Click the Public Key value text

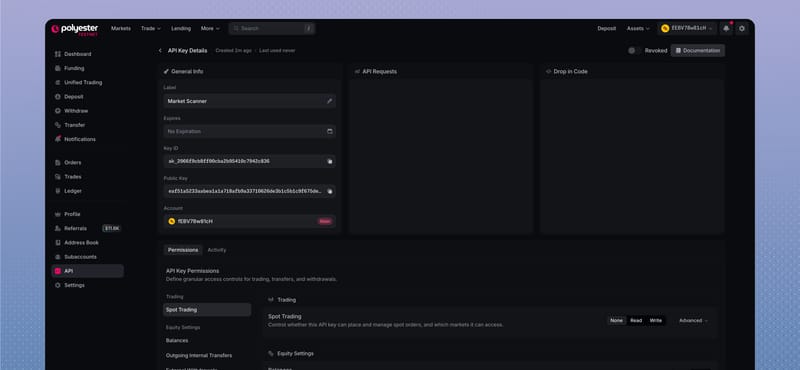[x=245, y=191]
